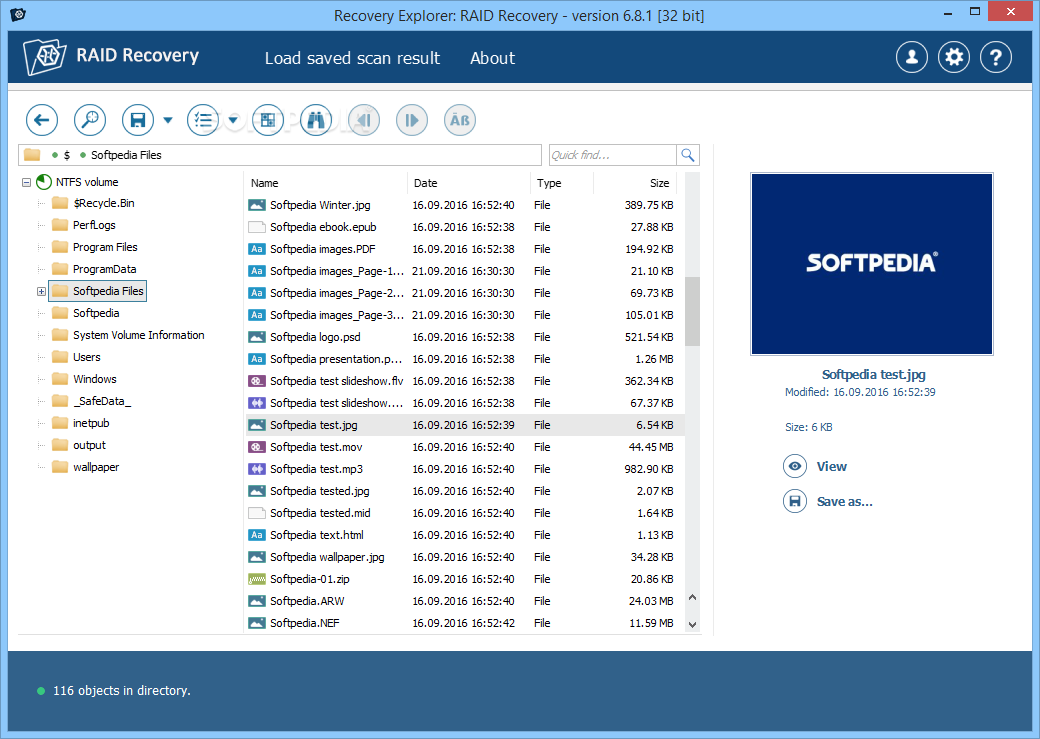Click the find previous toolbar icon

[x=364, y=120]
